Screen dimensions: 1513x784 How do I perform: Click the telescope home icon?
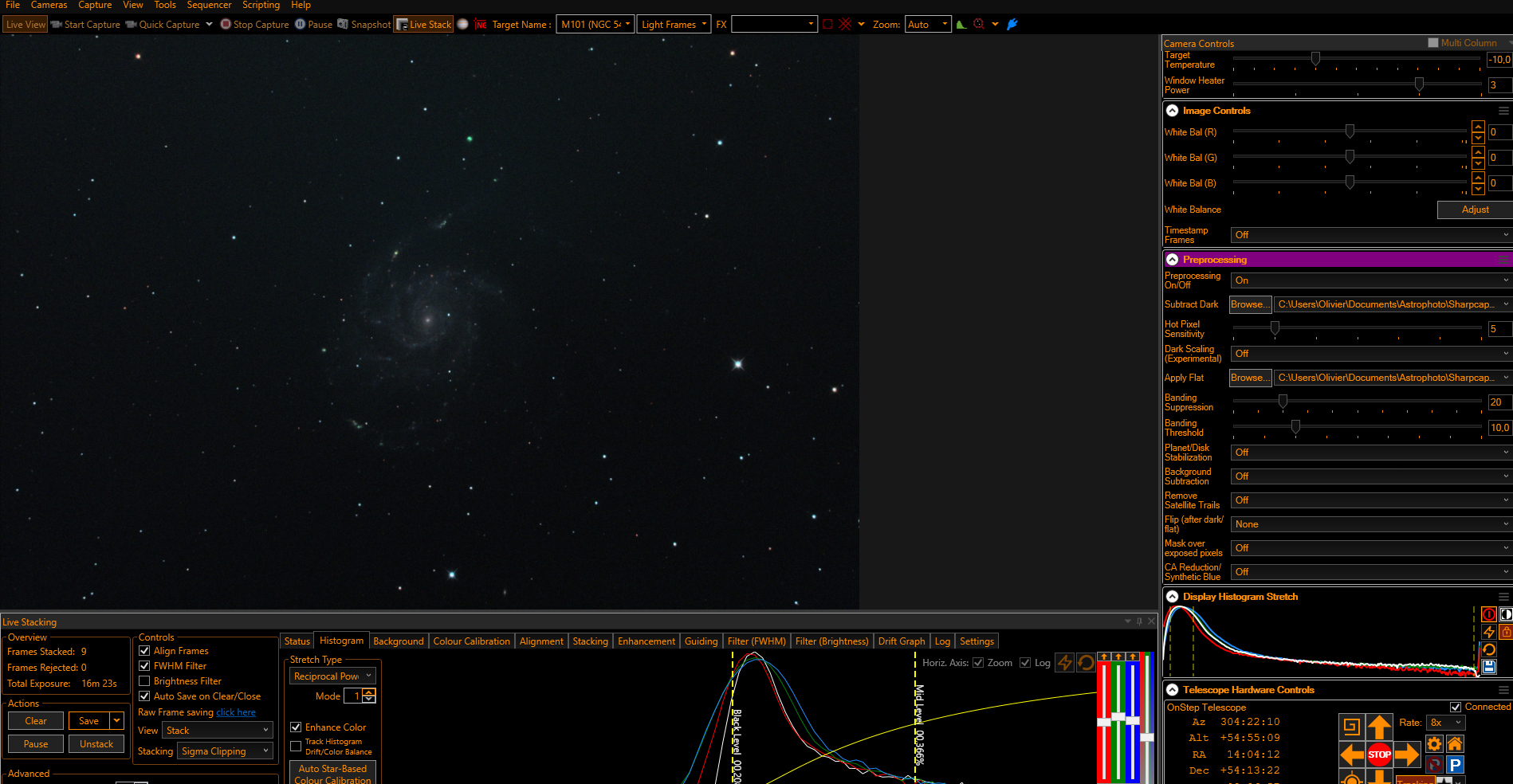pyautogui.click(x=1455, y=744)
